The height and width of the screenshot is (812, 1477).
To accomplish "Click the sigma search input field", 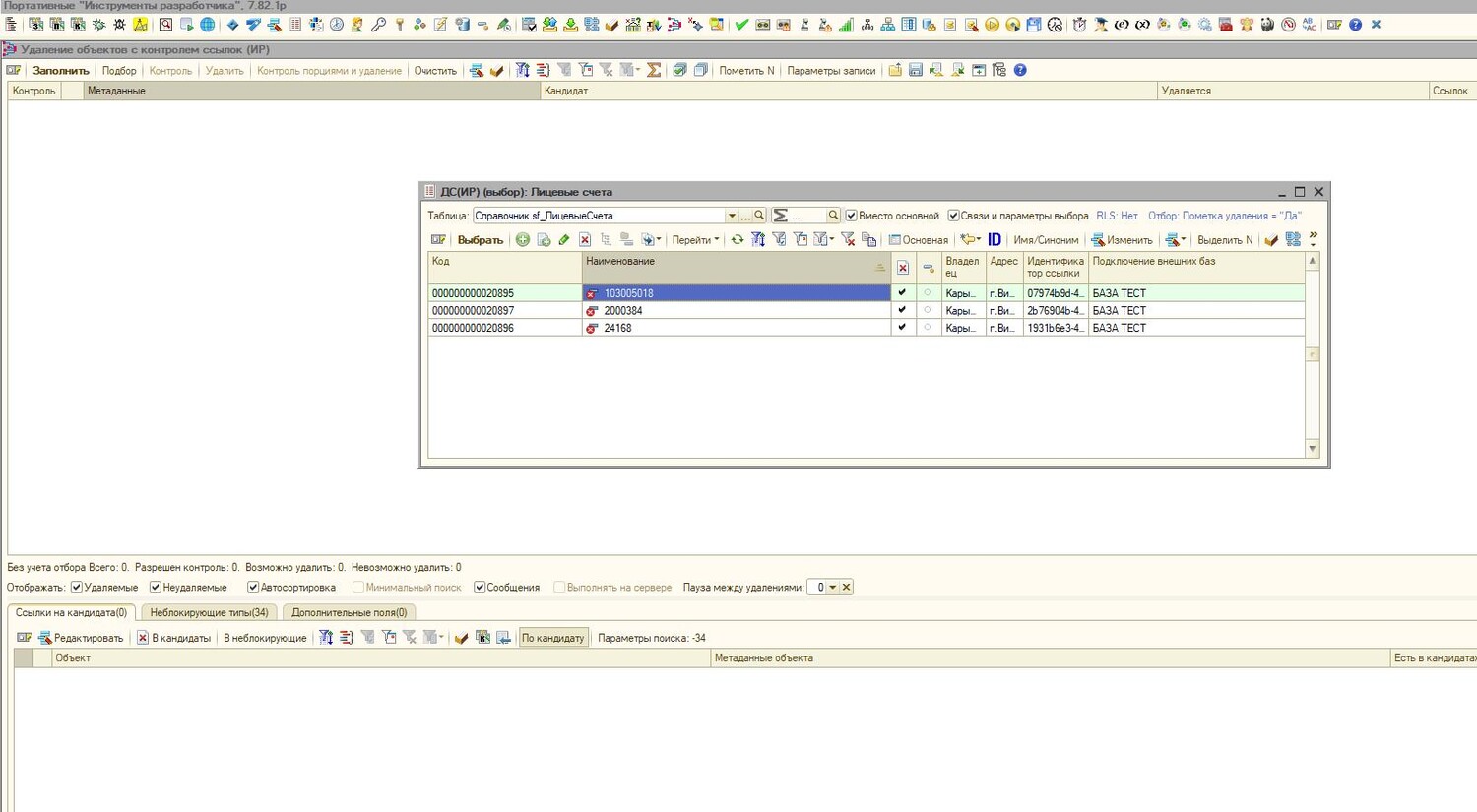I will pyautogui.click(x=807, y=216).
